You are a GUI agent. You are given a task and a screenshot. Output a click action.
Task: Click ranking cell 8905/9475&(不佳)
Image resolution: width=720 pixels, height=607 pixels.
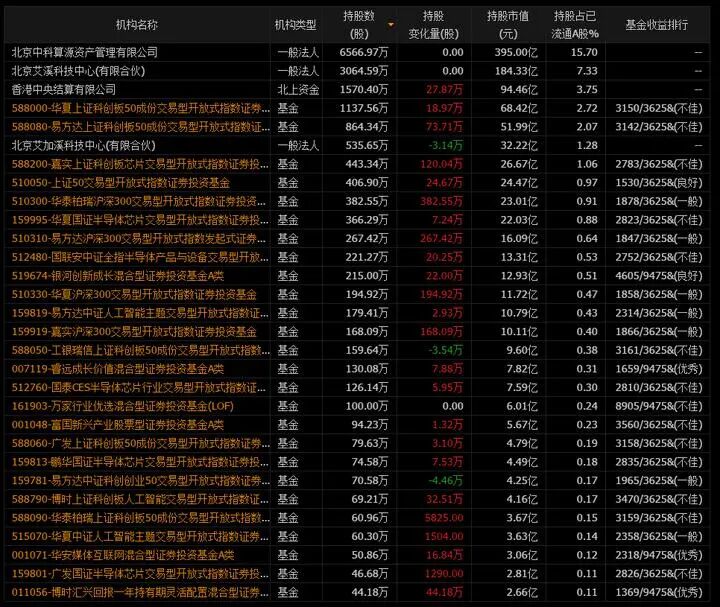pyautogui.click(x=659, y=406)
